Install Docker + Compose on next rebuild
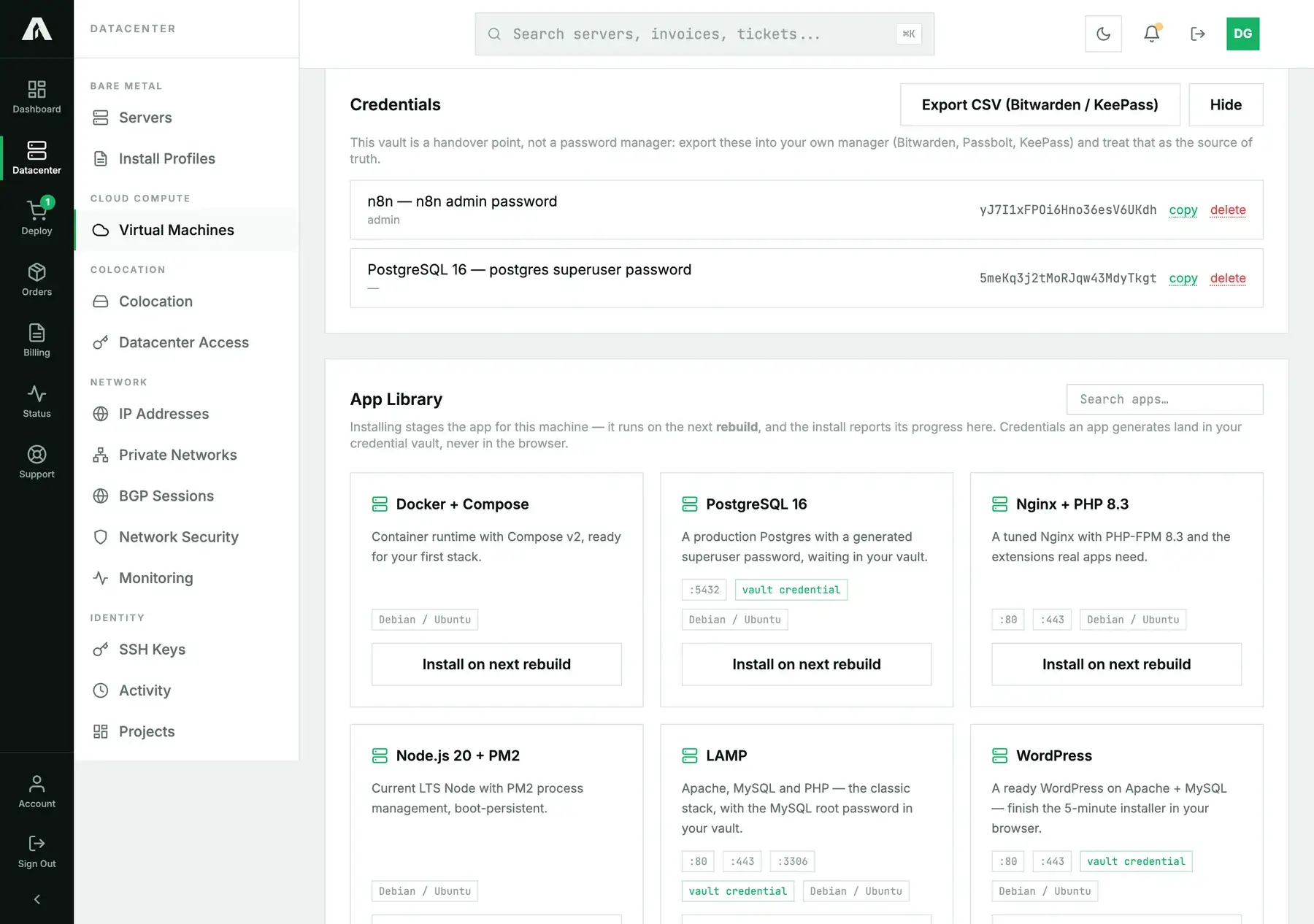This screenshot has height=924, width=1314. [x=496, y=664]
